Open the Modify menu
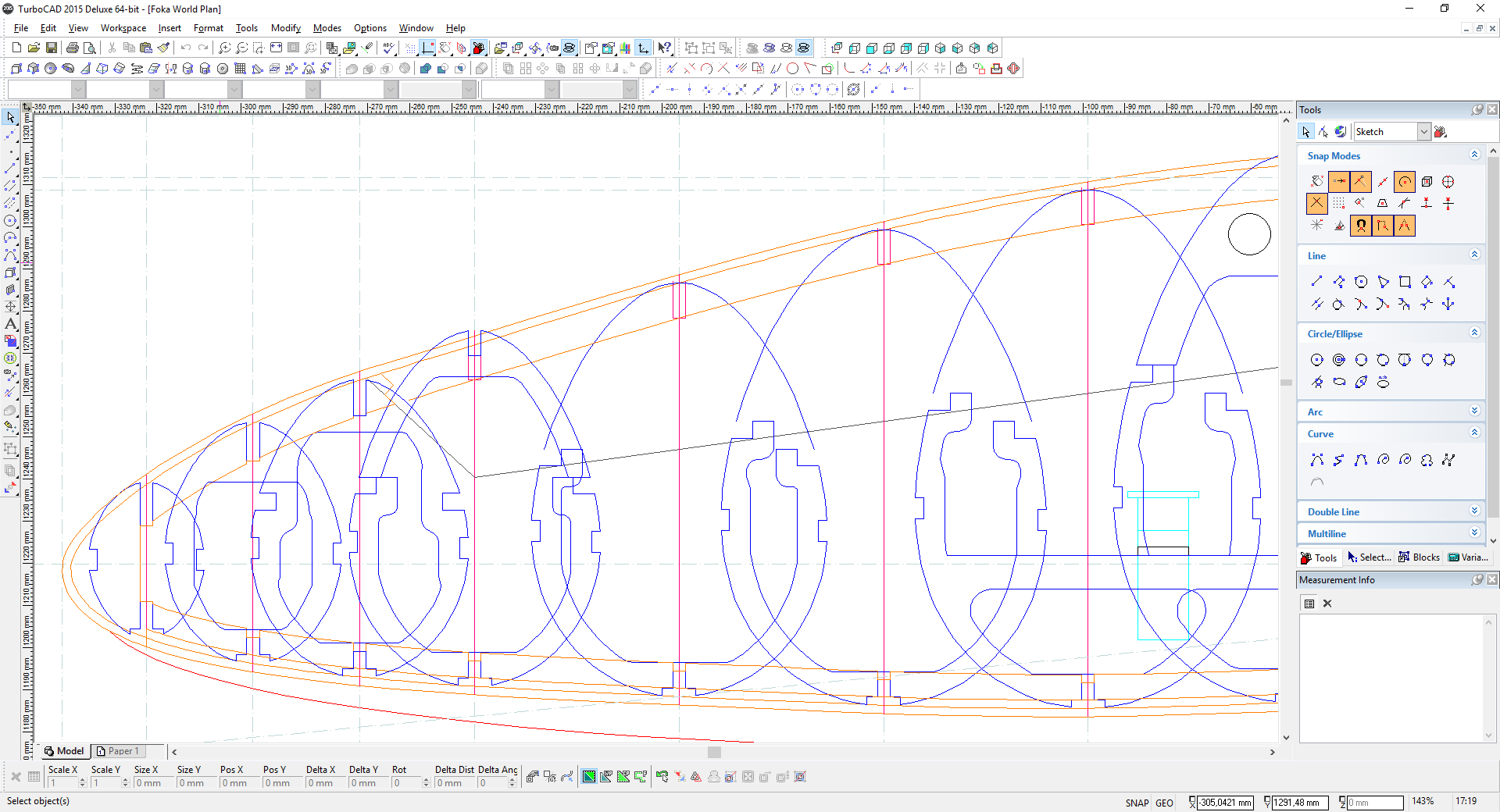The height and width of the screenshot is (812, 1500). coord(285,28)
